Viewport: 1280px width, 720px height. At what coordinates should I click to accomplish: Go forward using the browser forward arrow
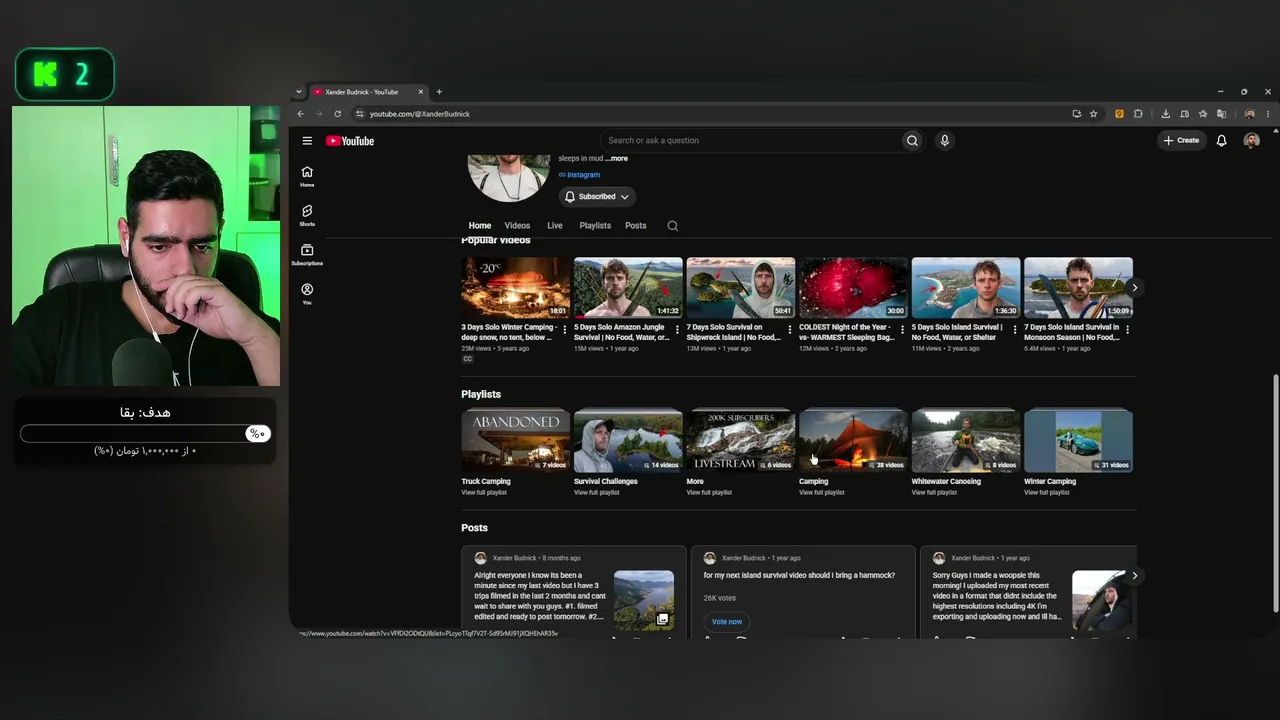(319, 114)
